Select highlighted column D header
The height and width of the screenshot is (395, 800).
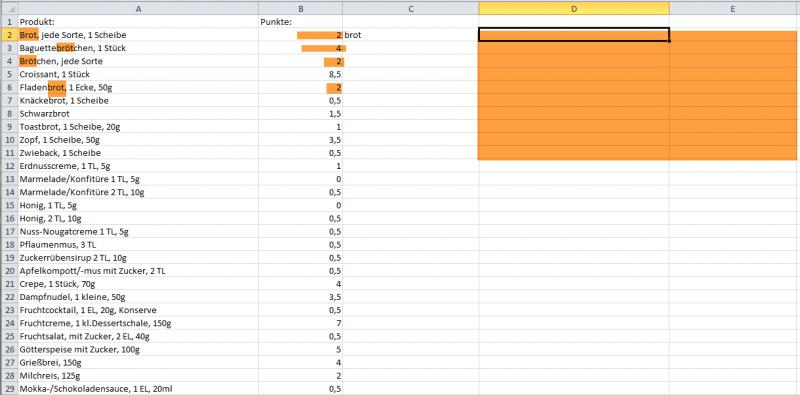pyautogui.click(x=574, y=9)
